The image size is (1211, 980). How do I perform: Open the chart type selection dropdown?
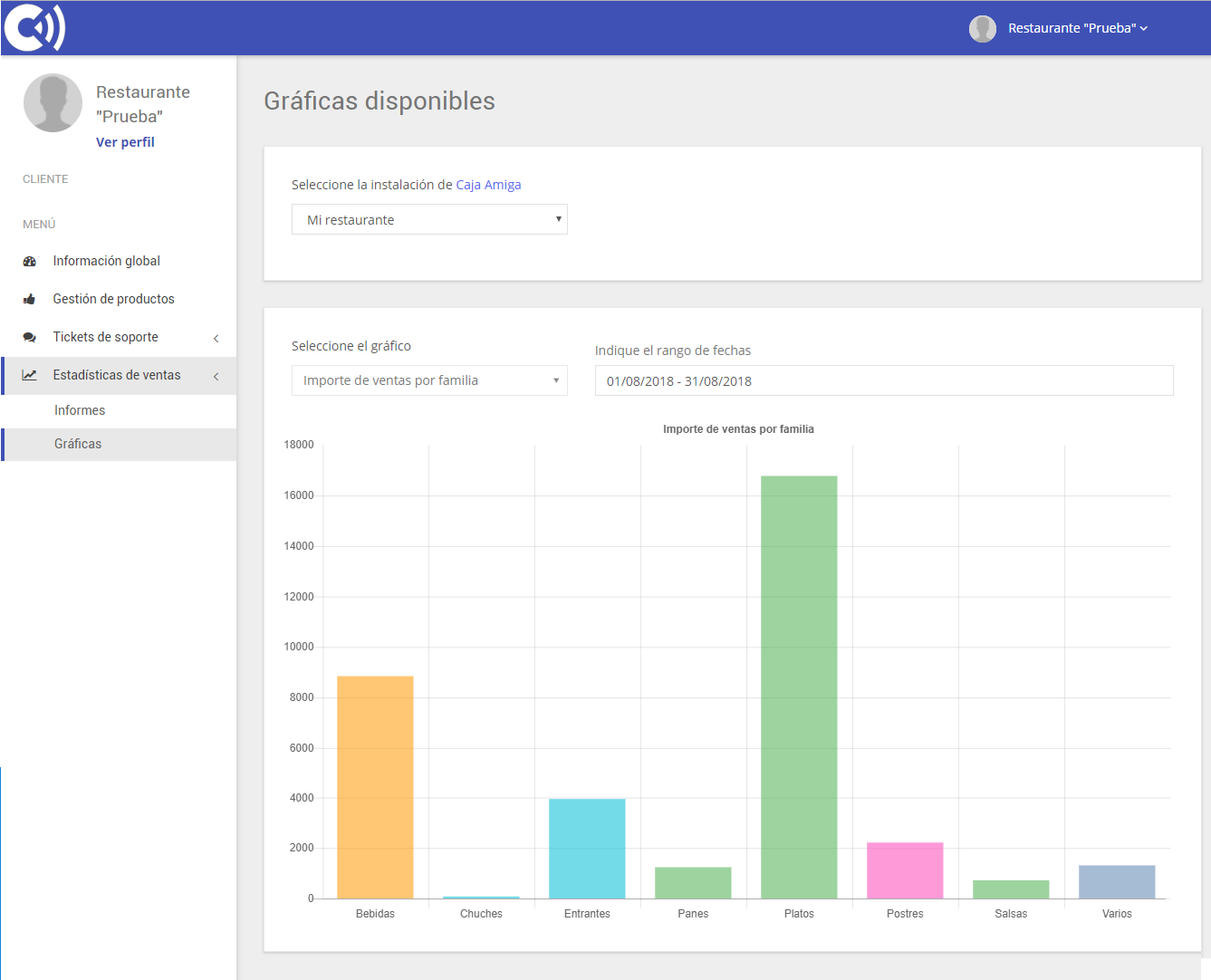pyautogui.click(x=429, y=381)
